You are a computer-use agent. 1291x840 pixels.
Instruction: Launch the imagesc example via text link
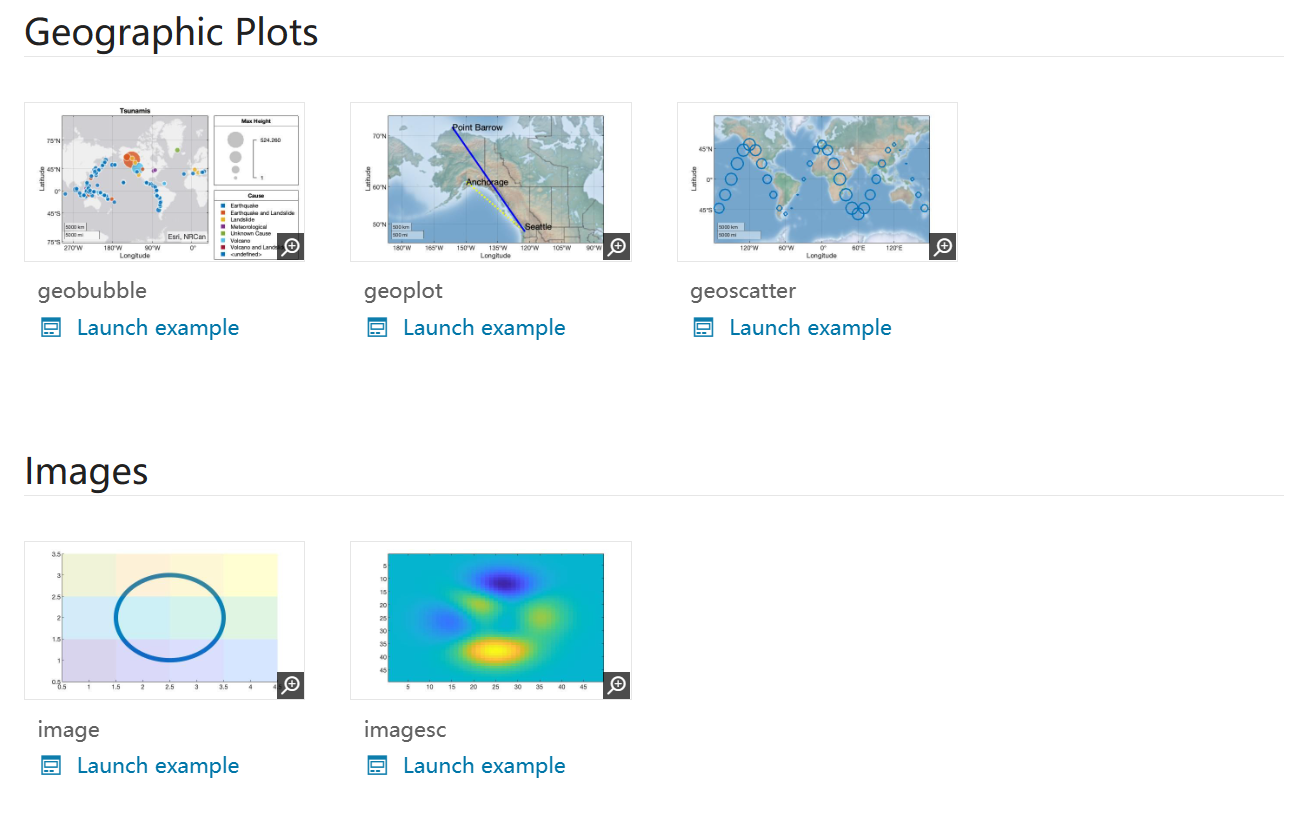click(x=484, y=766)
